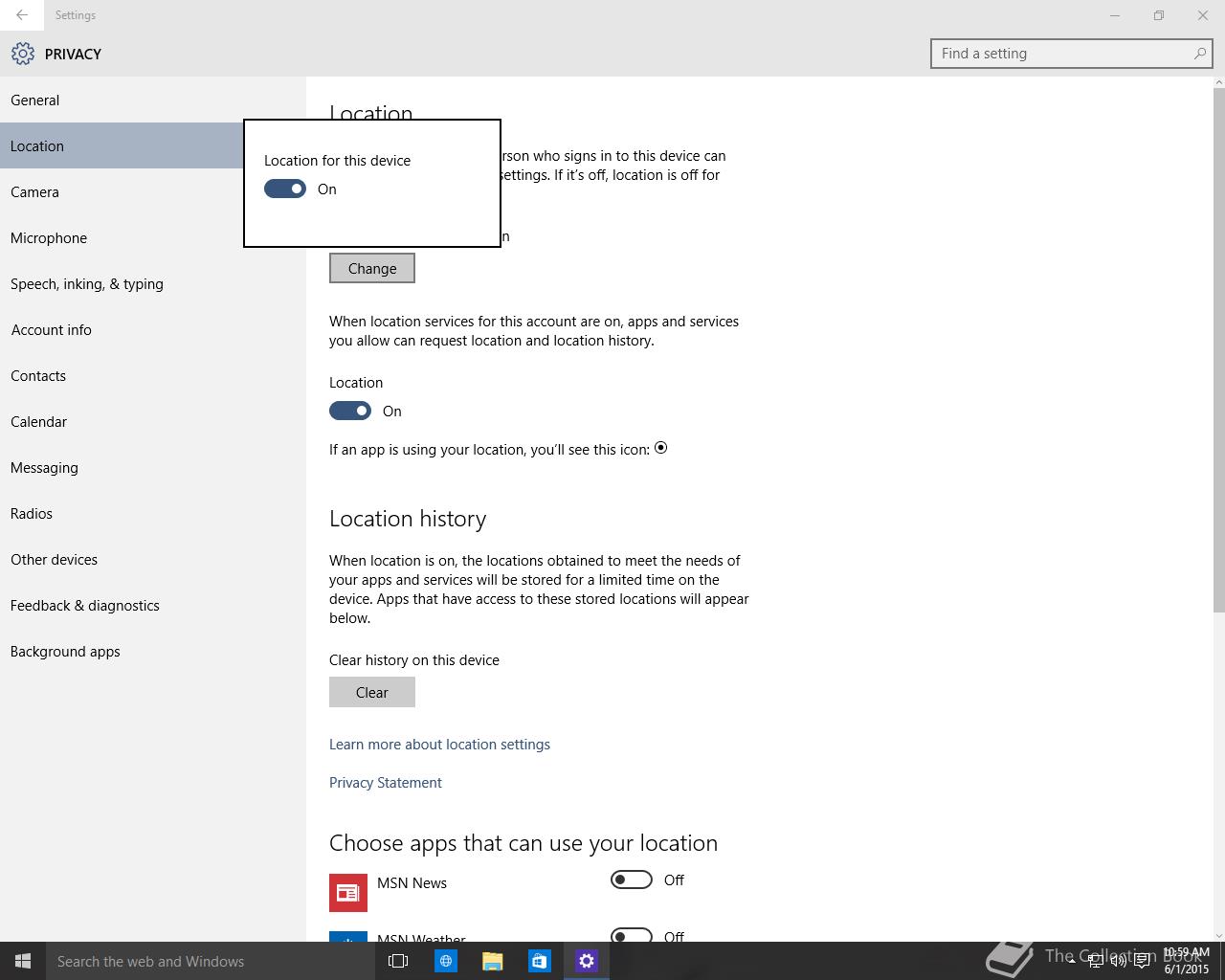Click the MSN News app label
Screen dimensions: 1225x980
coord(412,882)
